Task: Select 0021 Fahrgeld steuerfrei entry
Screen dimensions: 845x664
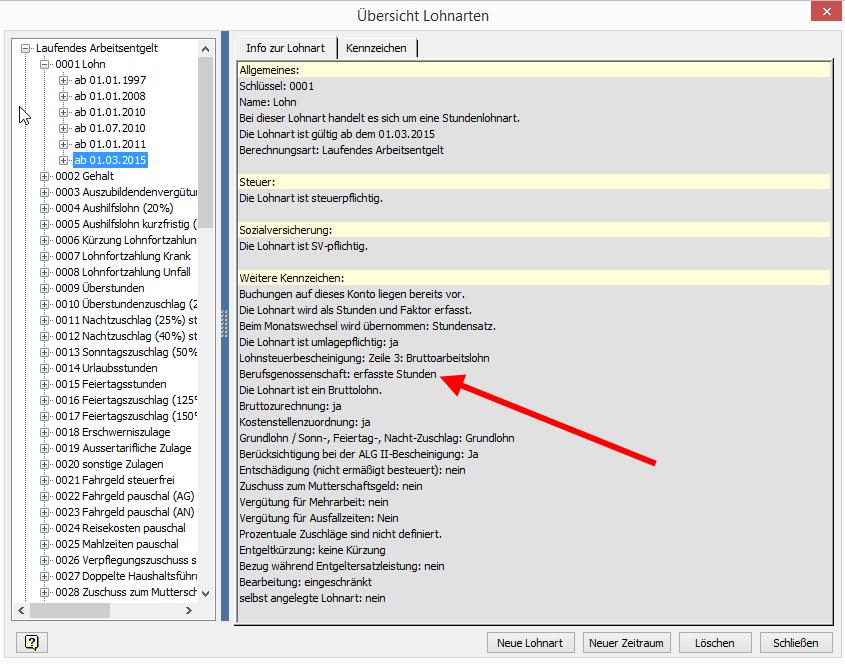Action: 115,480
